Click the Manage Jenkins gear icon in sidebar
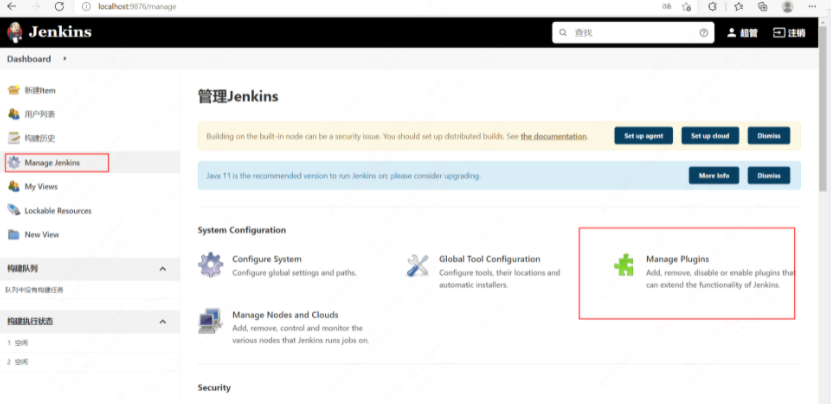 click(x=14, y=162)
